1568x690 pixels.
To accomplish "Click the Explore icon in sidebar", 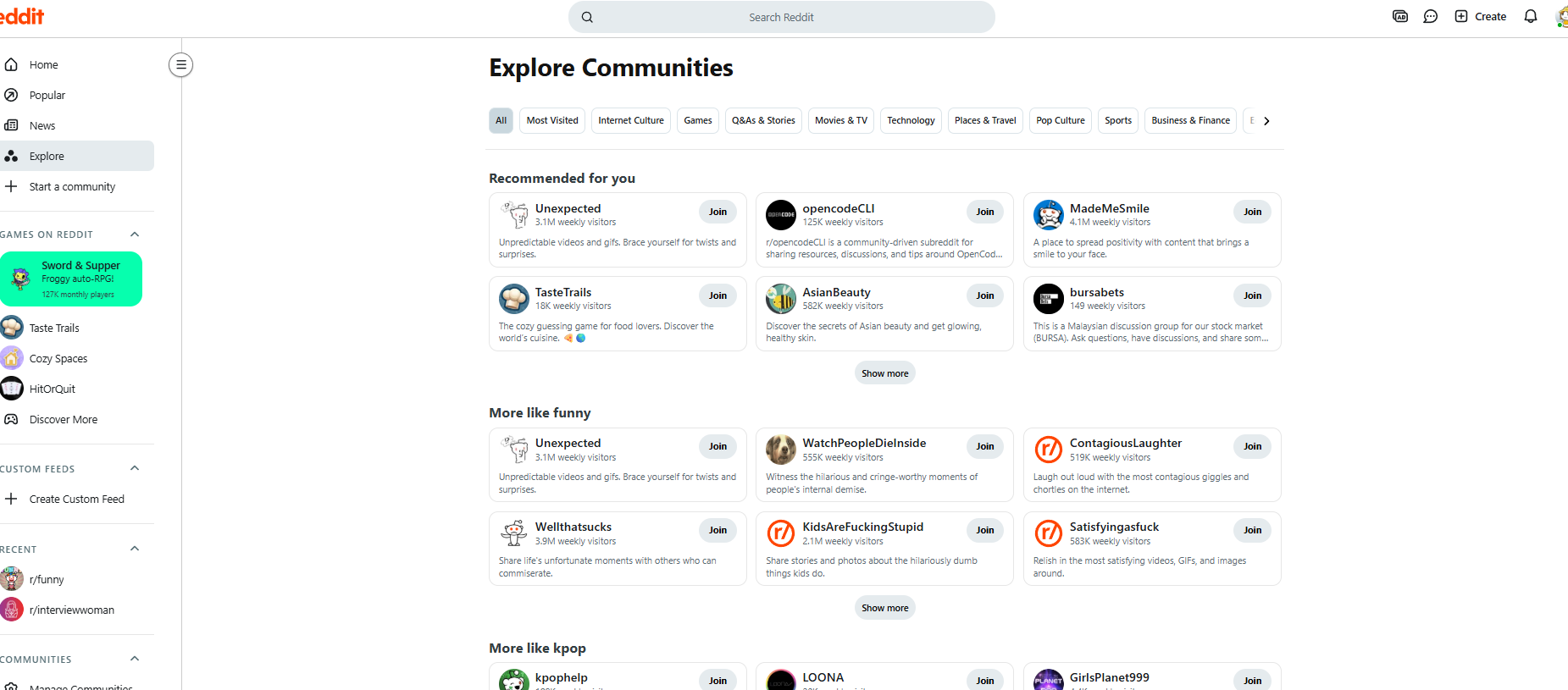I will pos(11,156).
